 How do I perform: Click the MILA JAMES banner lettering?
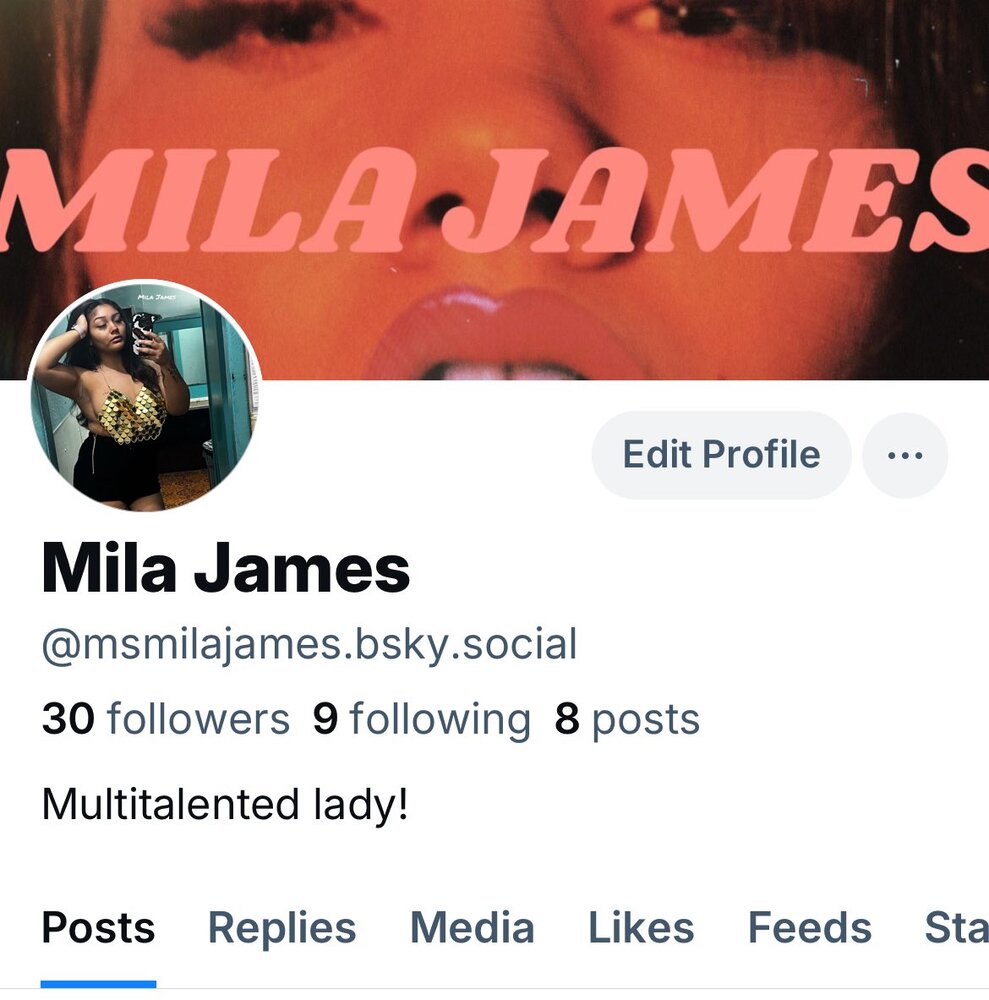click(x=494, y=200)
